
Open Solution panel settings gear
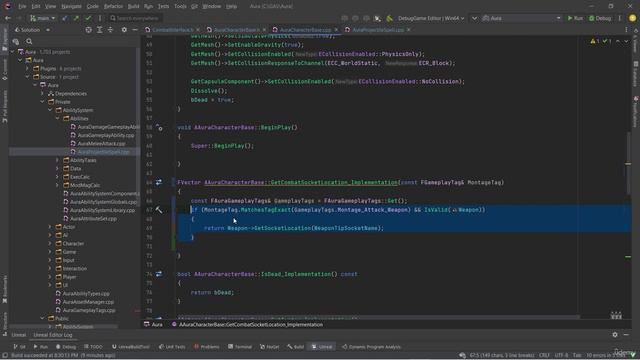click(124, 30)
